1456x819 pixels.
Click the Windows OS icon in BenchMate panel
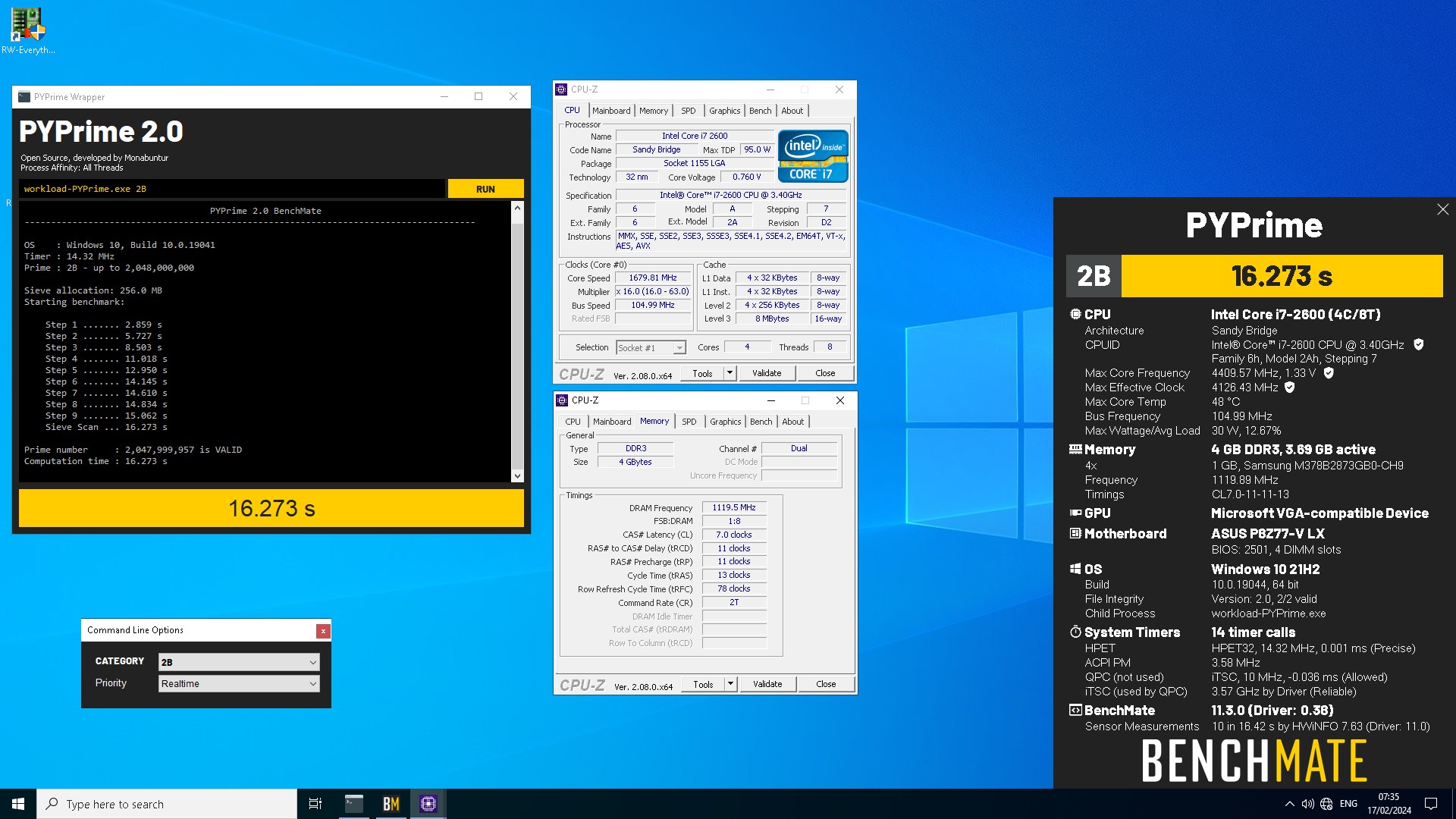[1075, 569]
